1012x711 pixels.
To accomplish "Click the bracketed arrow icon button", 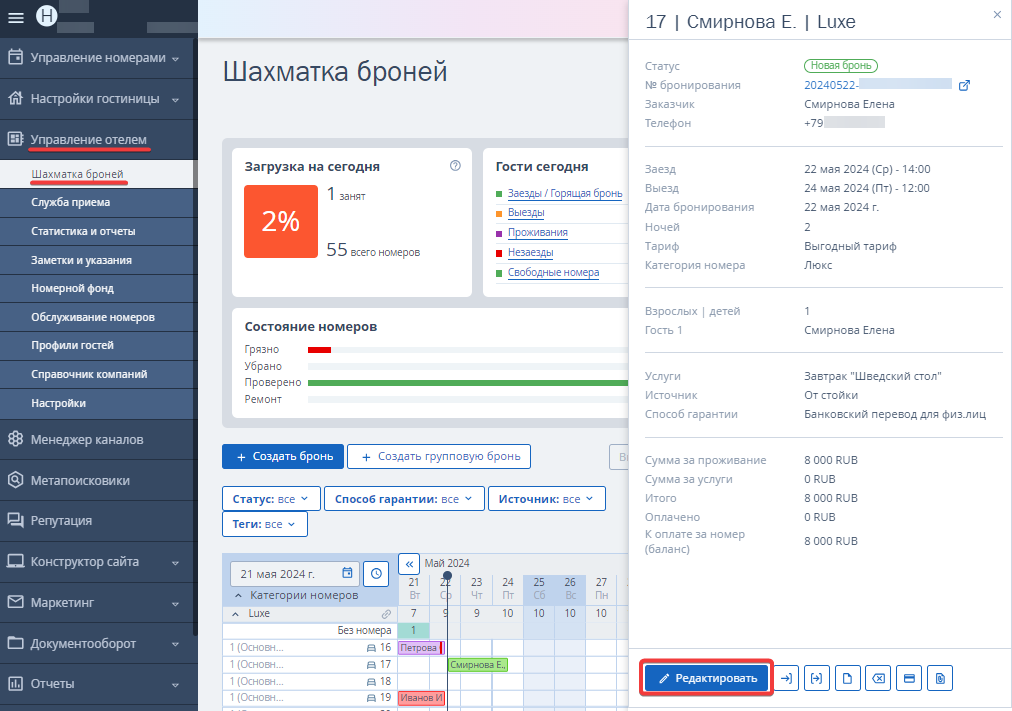I will click(x=816, y=678).
